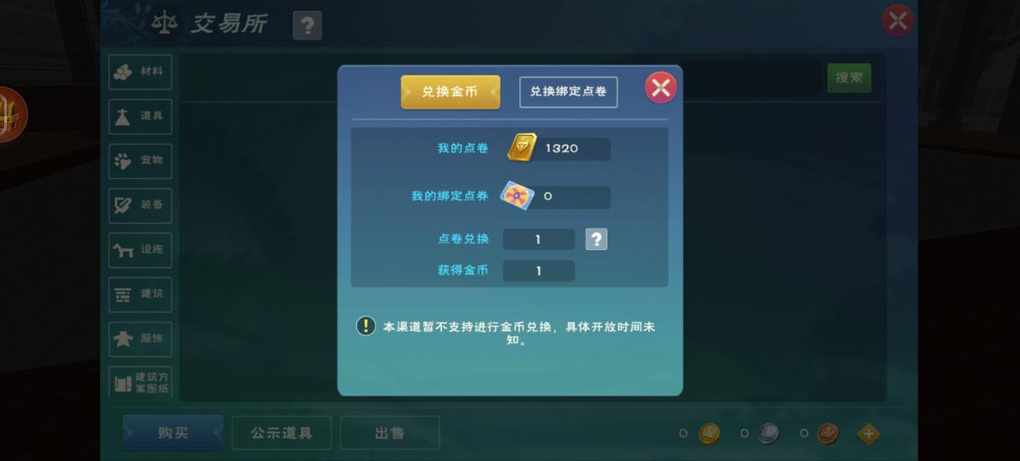Edit the 点卷兑换 amount field

coord(539,239)
